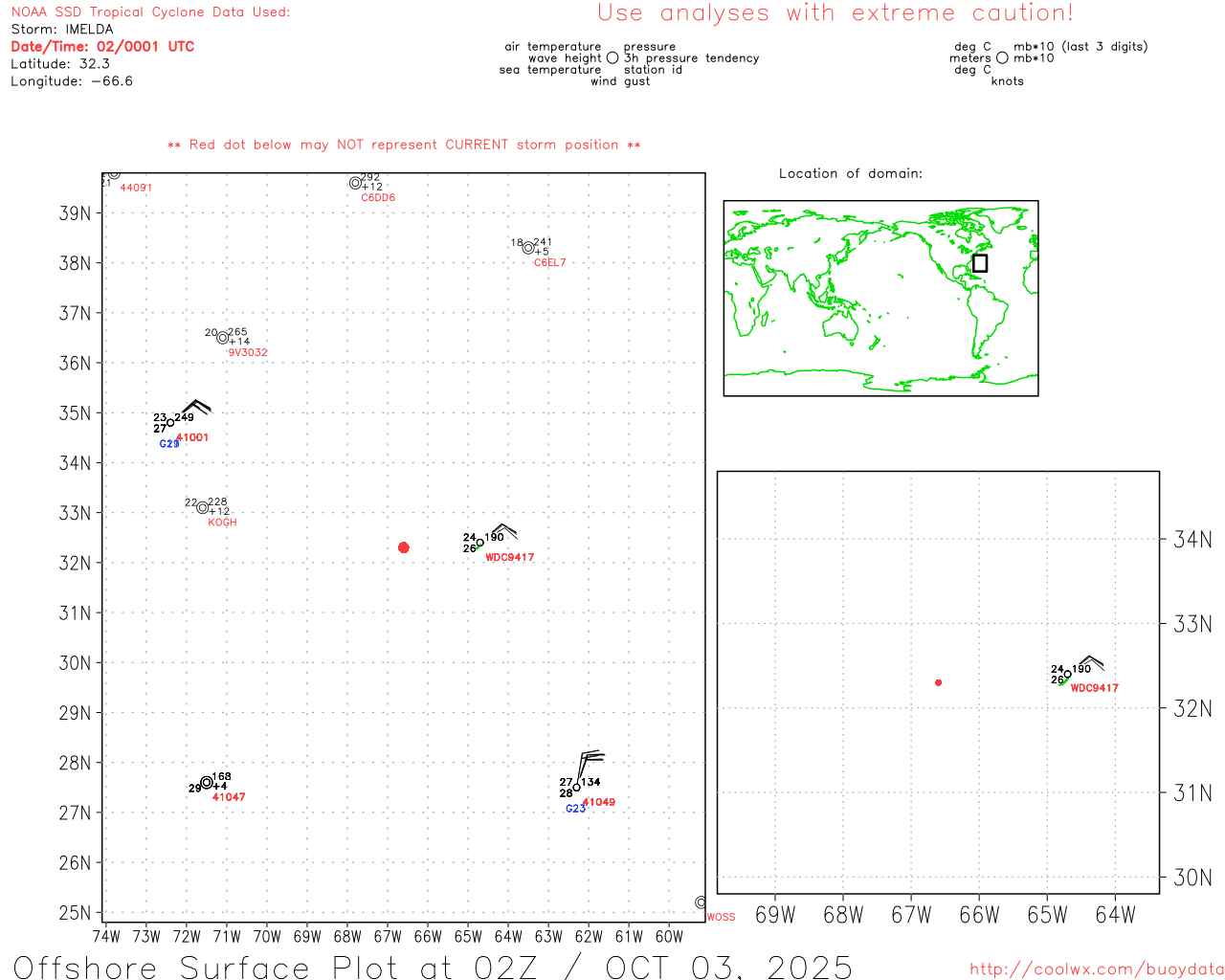
Task: Click the 'Use analyses with extreme caution!' heading
Action: pyautogui.click(x=835, y=13)
